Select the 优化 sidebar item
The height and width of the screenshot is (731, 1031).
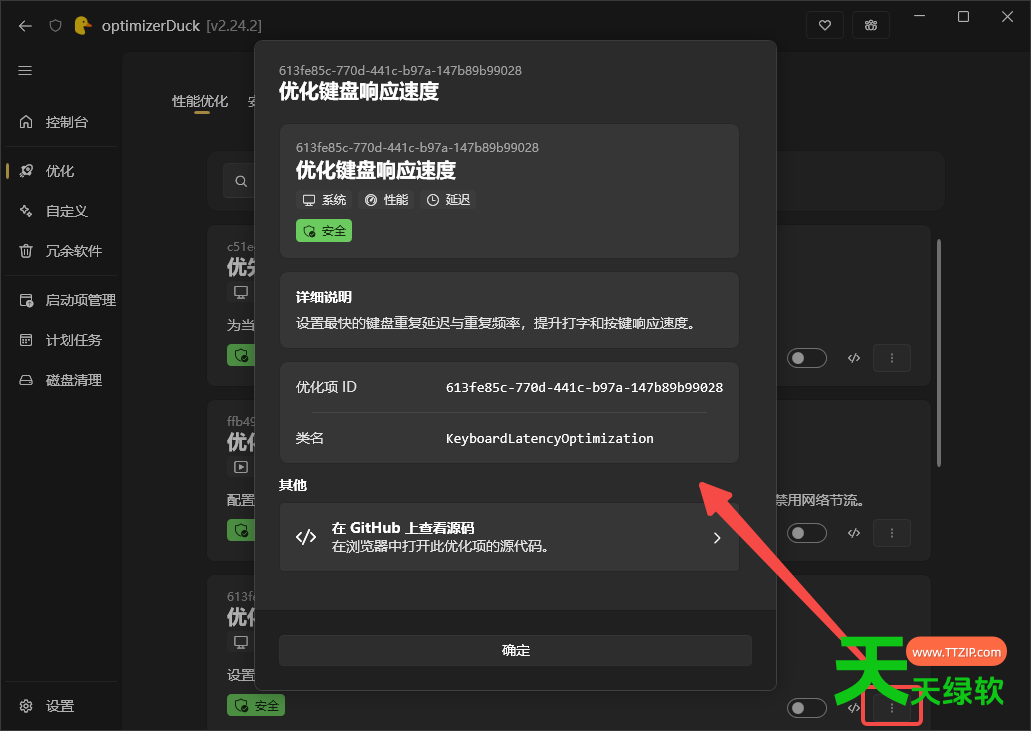pos(61,171)
